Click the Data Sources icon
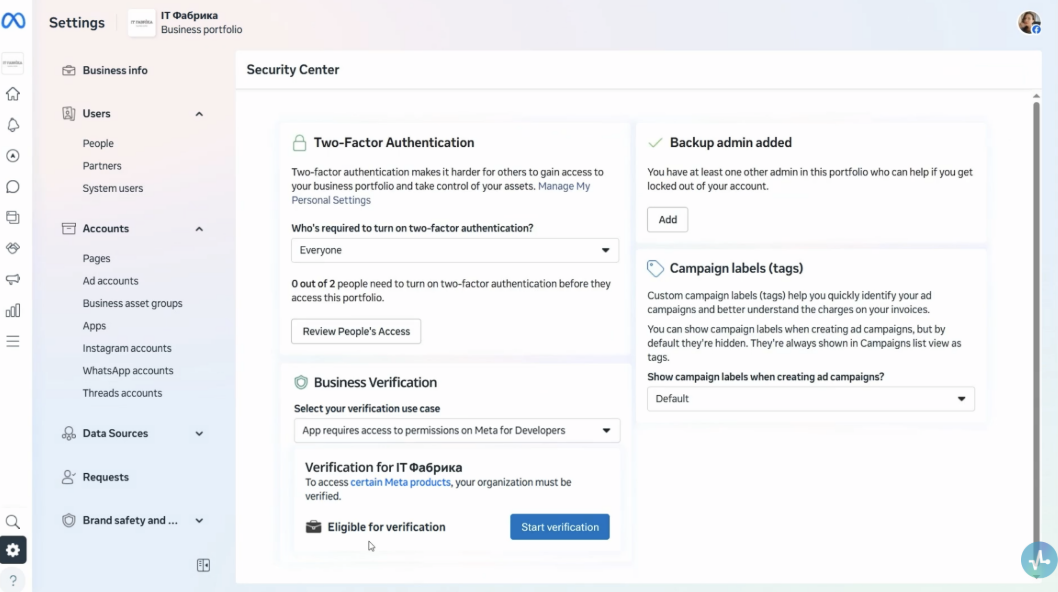1058x592 pixels. coord(69,433)
